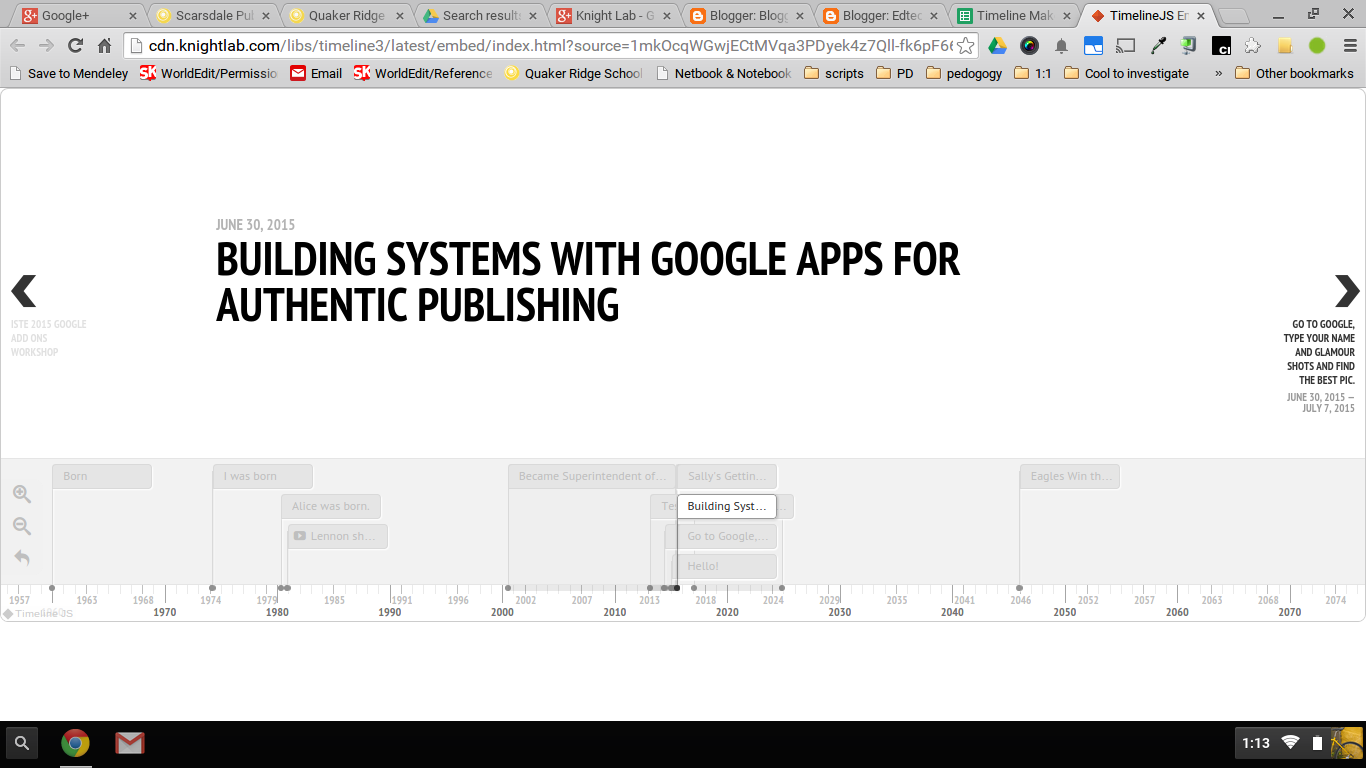Activate the eyedropper color picker extension
Screen dimensions: 1366x768
point(1158,46)
